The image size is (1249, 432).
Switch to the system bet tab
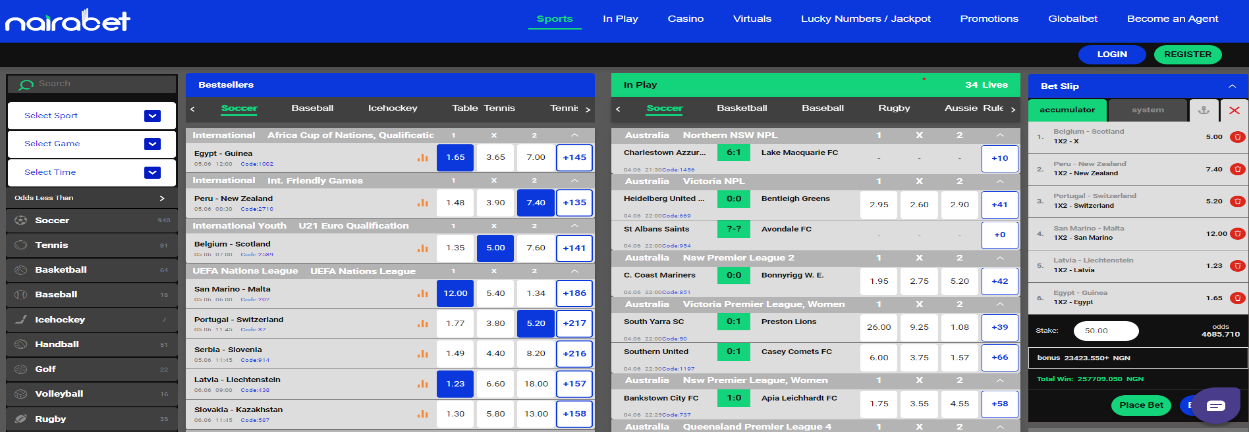coord(1147,110)
